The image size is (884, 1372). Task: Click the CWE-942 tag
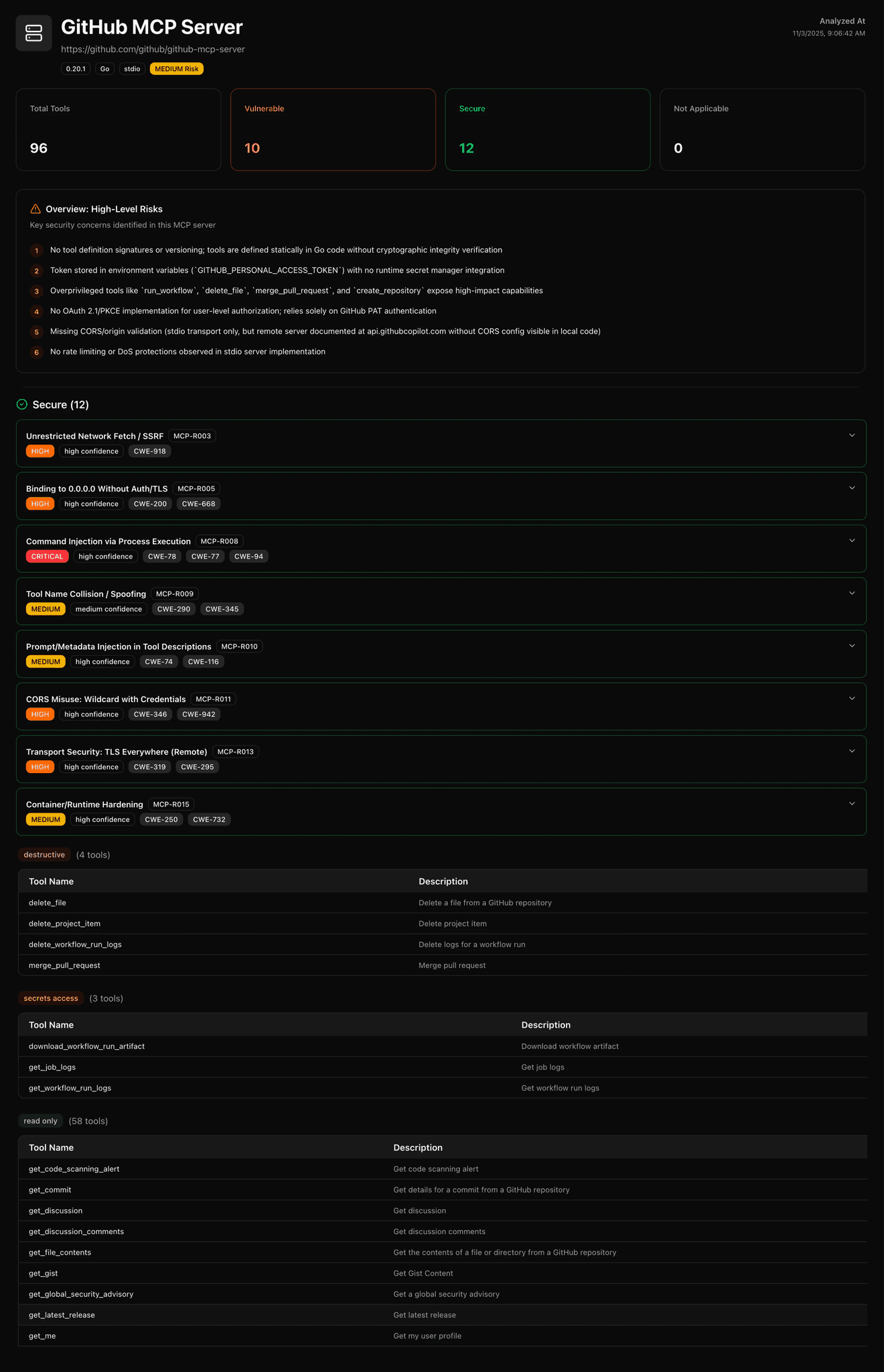coord(199,714)
